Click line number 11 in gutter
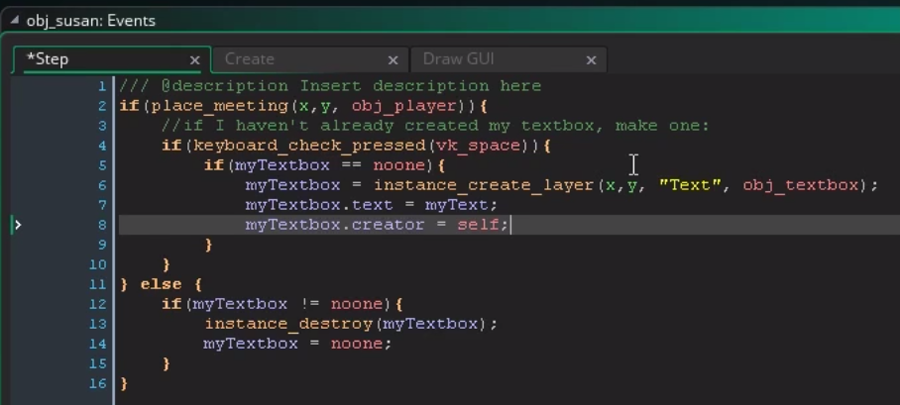This screenshot has height=405, width=900. pyautogui.click(x=98, y=285)
